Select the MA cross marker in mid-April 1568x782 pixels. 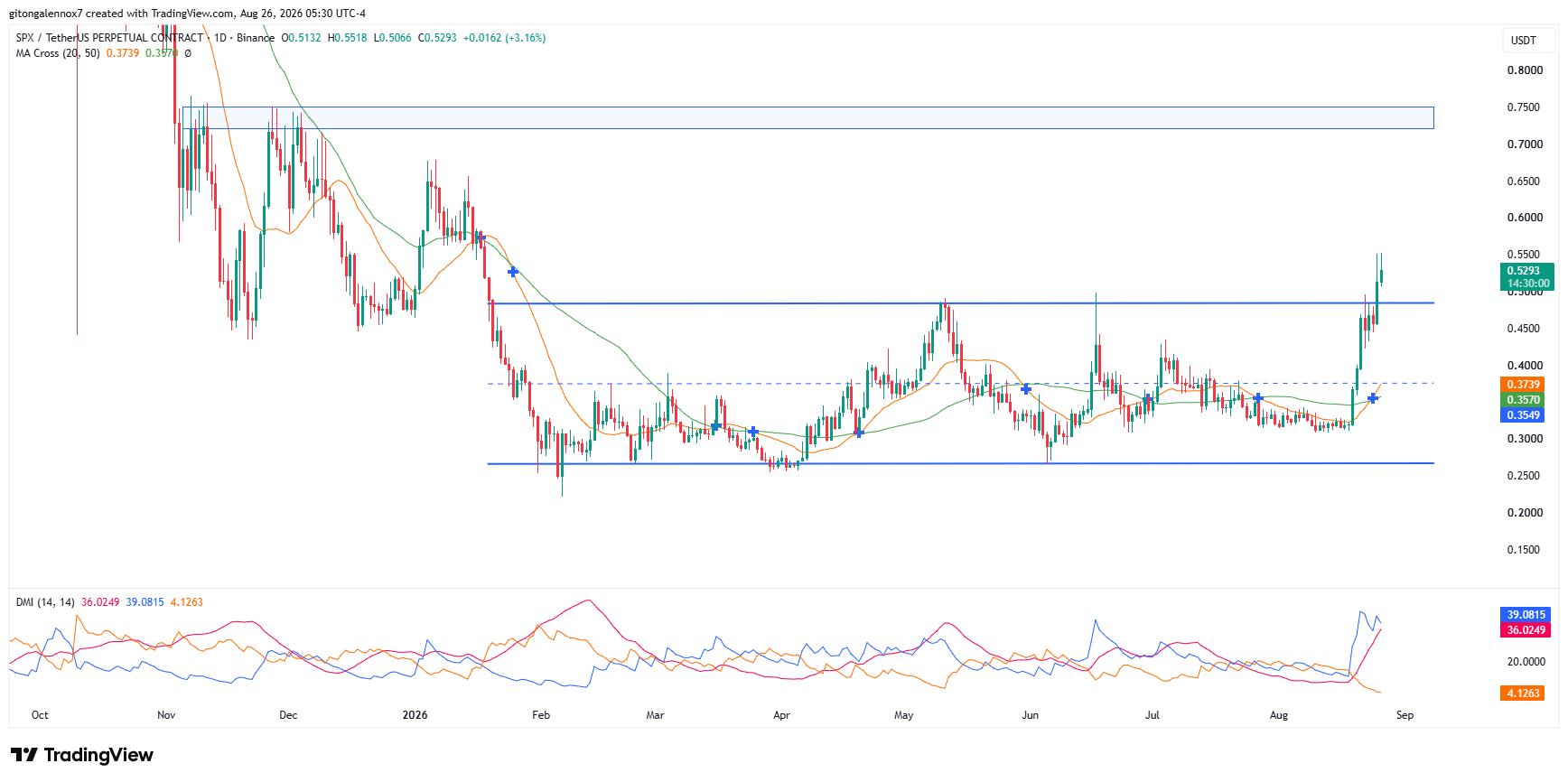pos(859,433)
